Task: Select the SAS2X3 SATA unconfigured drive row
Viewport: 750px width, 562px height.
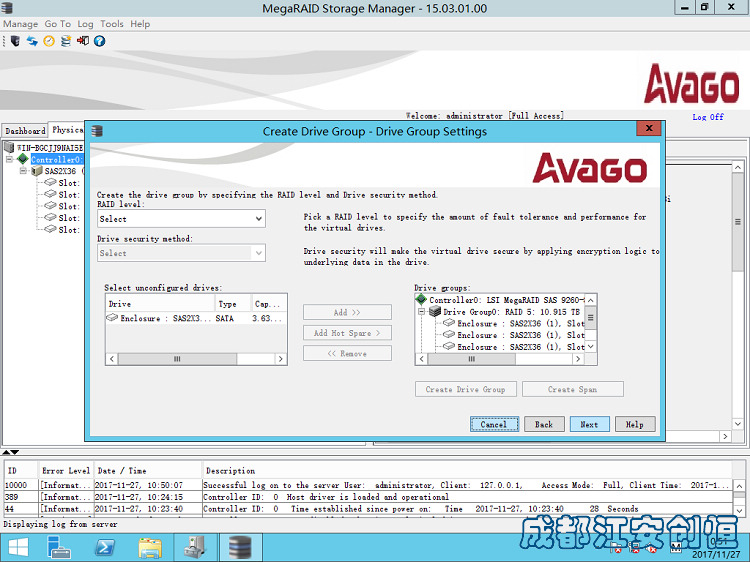Action: (196, 318)
